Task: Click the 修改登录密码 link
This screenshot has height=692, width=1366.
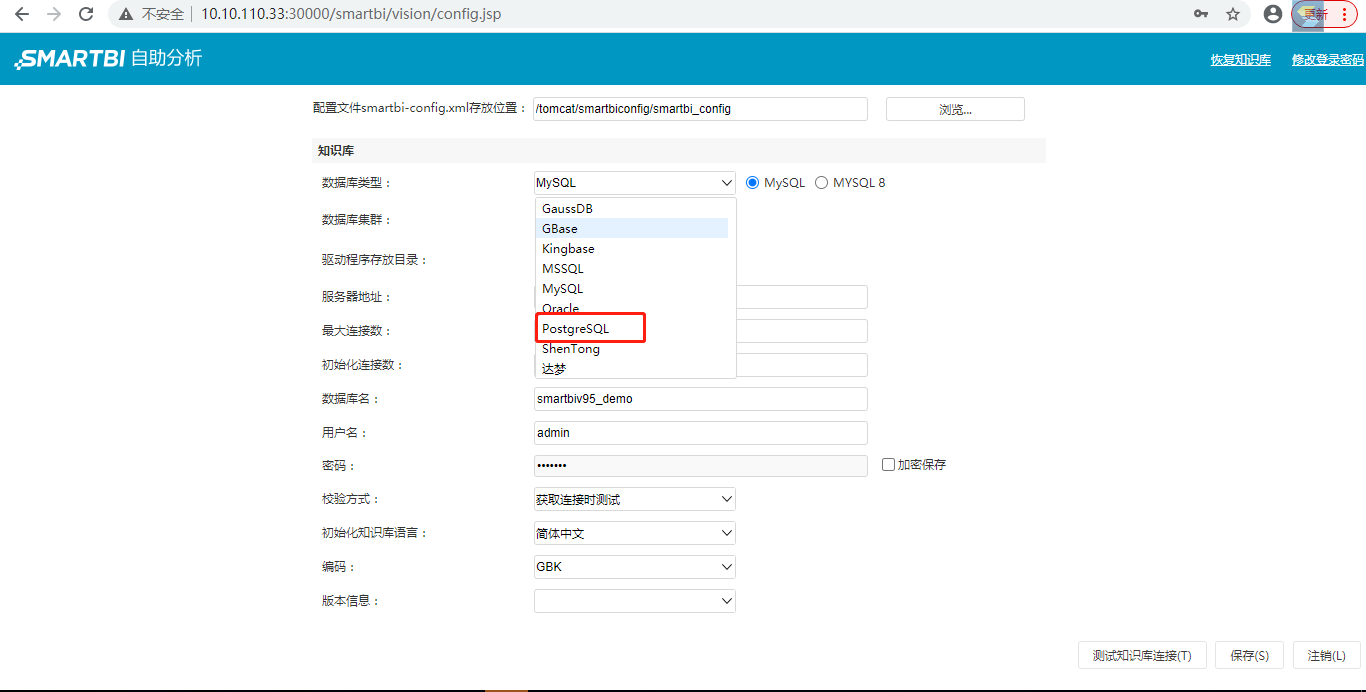Action: tap(1328, 60)
